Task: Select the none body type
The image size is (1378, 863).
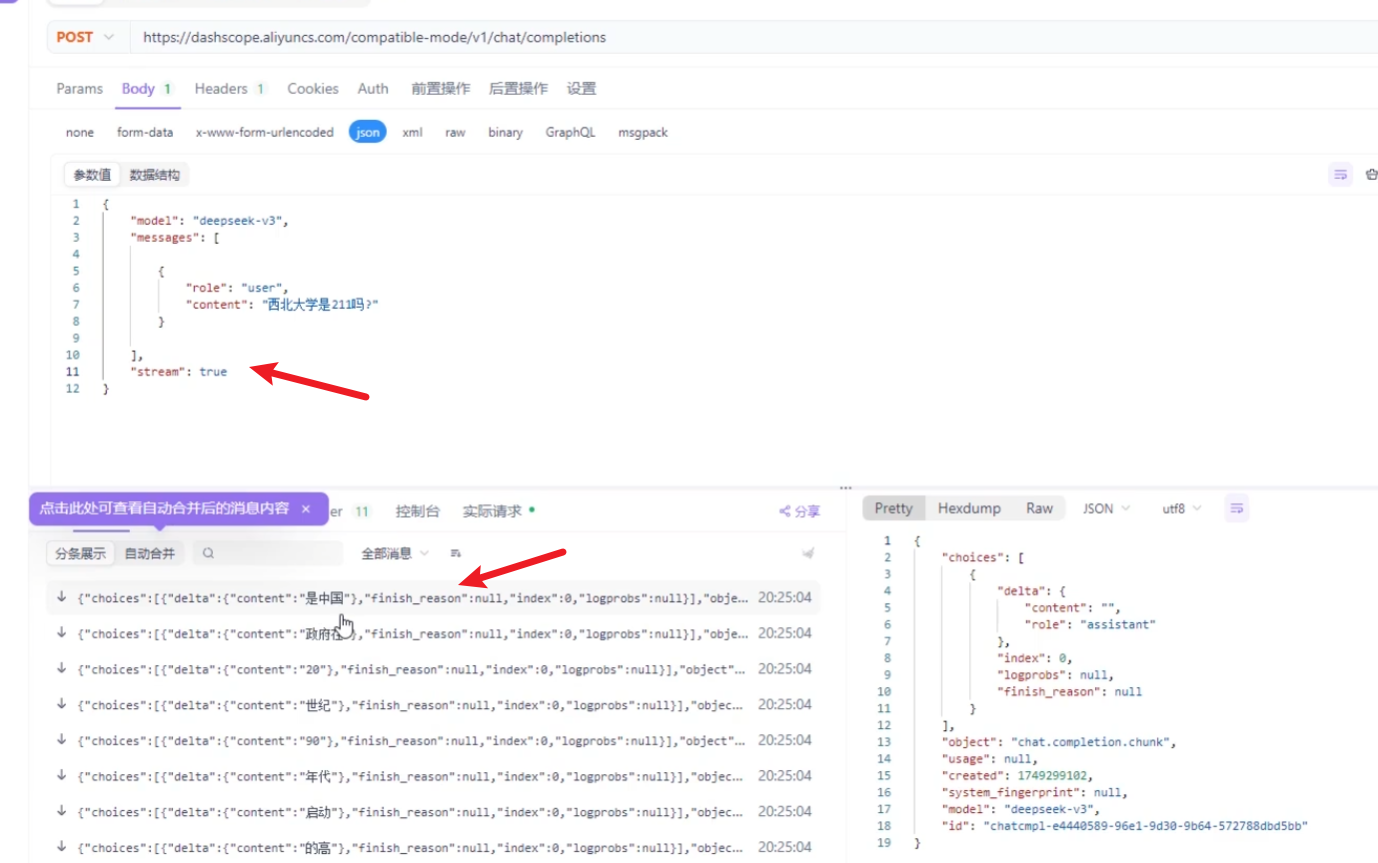Action: pyautogui.click(x=80, y=132)
